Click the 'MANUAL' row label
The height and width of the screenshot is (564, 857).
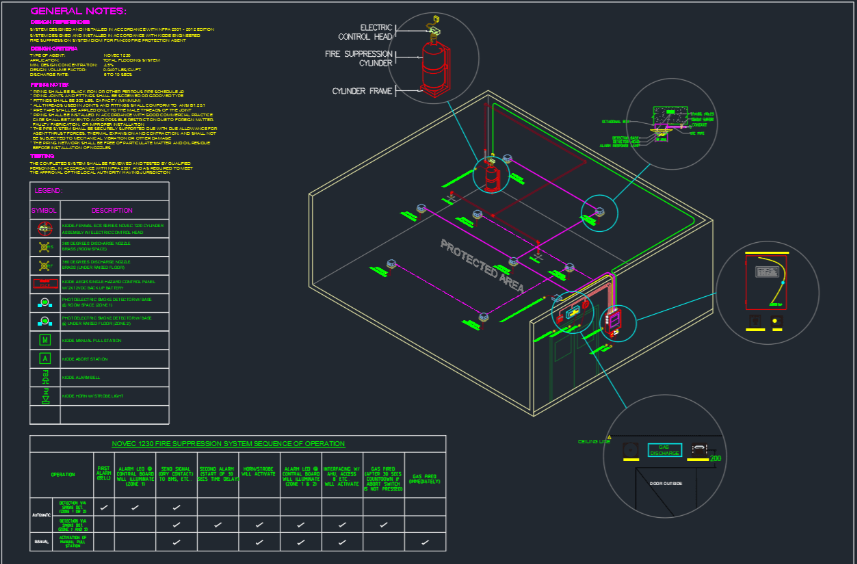tap(42, 542)
